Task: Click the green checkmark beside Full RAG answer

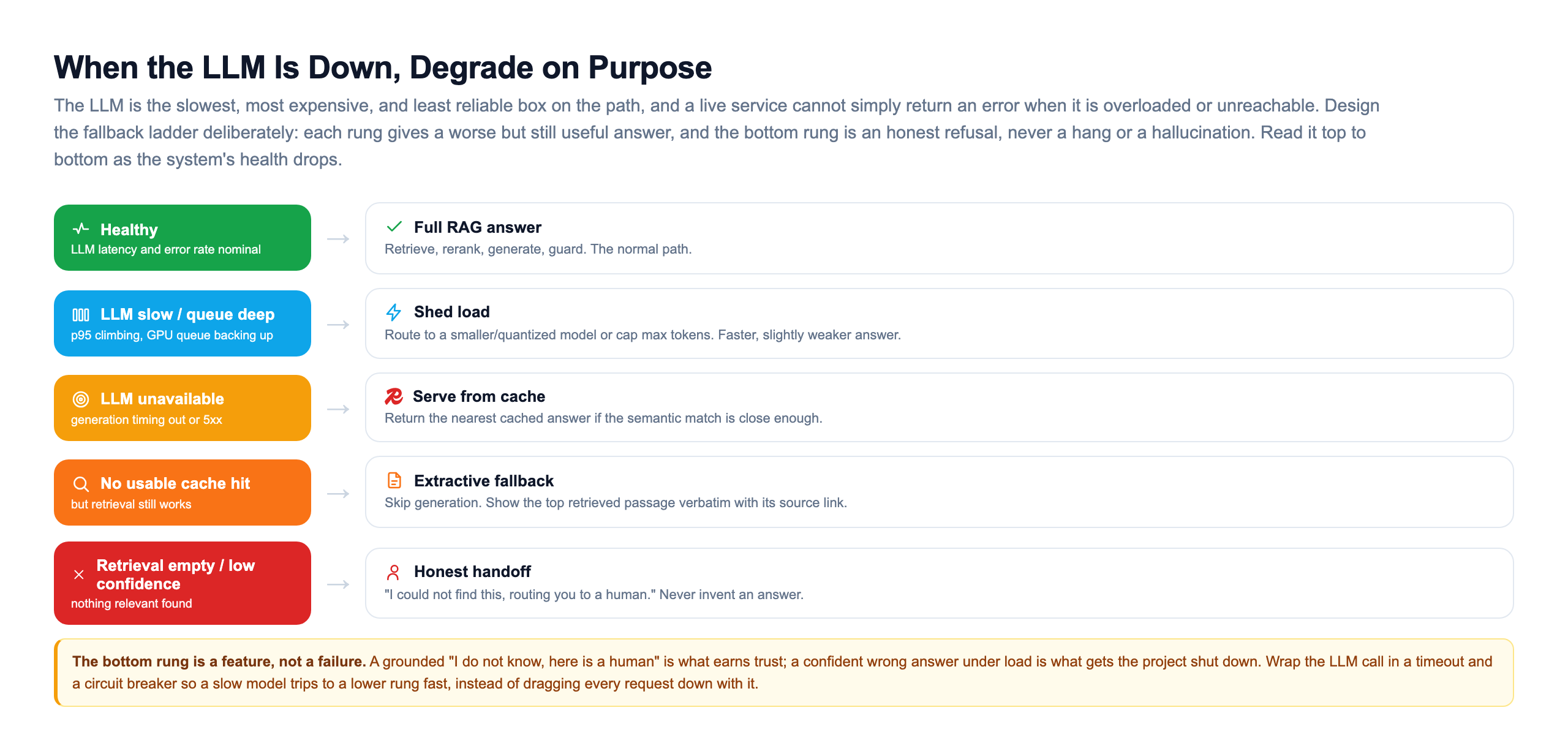Action: 394,227
